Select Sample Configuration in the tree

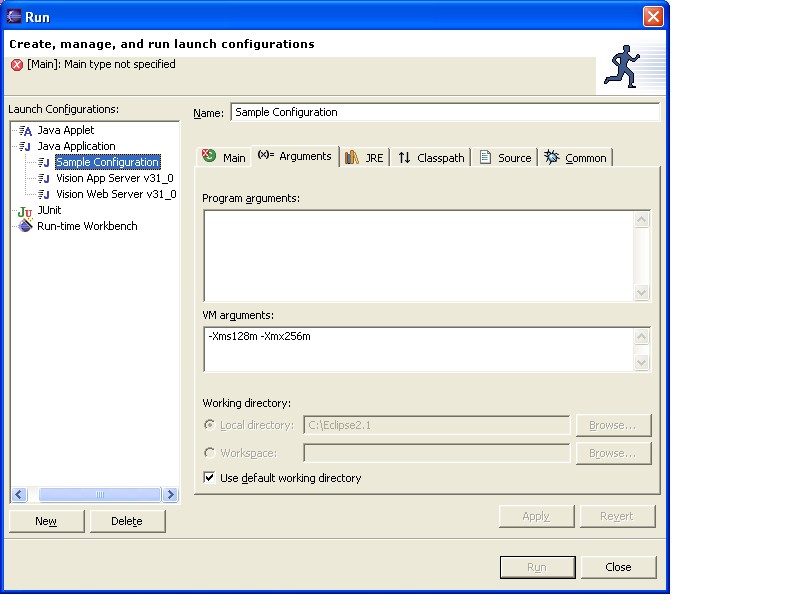pyautogui.click(x=108, y=162)
